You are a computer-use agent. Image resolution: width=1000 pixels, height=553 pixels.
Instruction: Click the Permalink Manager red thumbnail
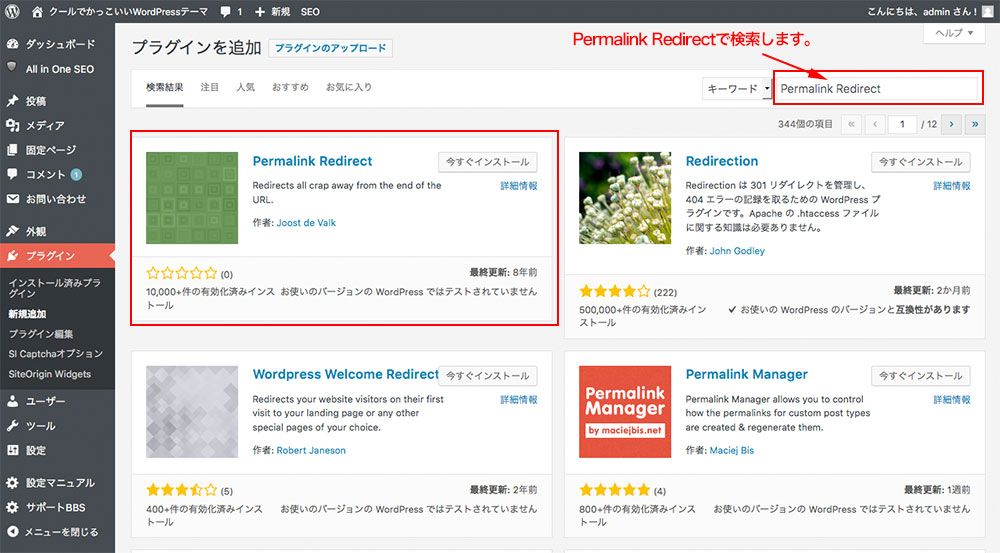(625, 411)
